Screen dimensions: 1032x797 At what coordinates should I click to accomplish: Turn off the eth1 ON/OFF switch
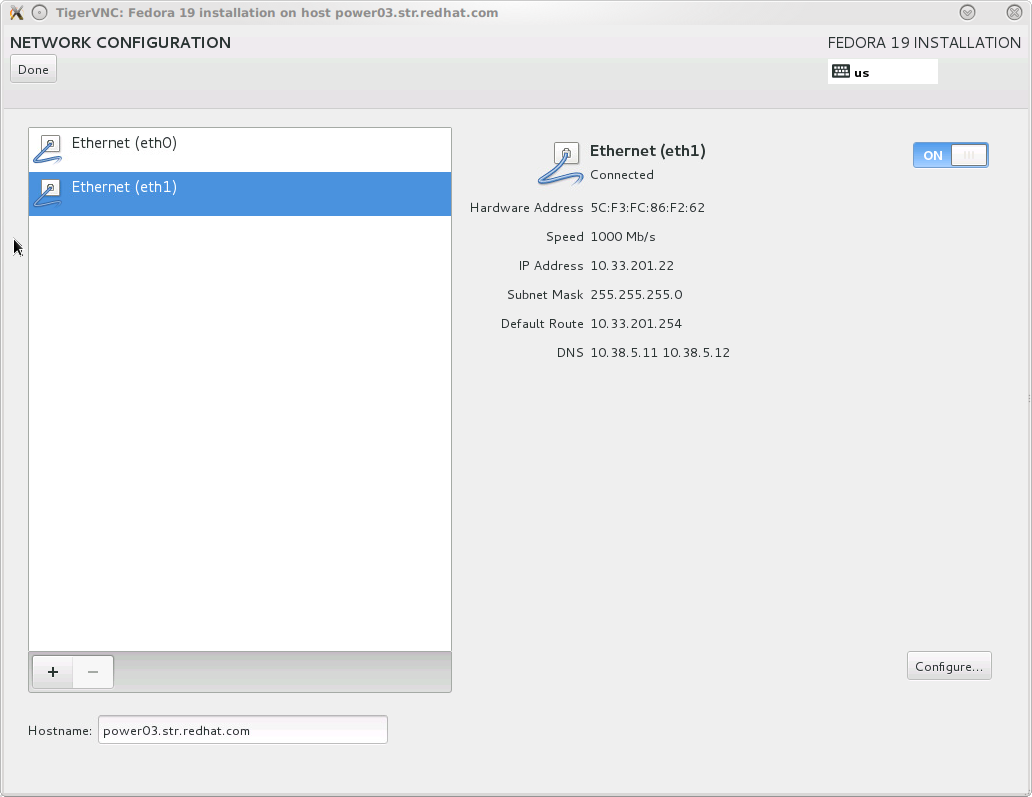coord(950,155)
